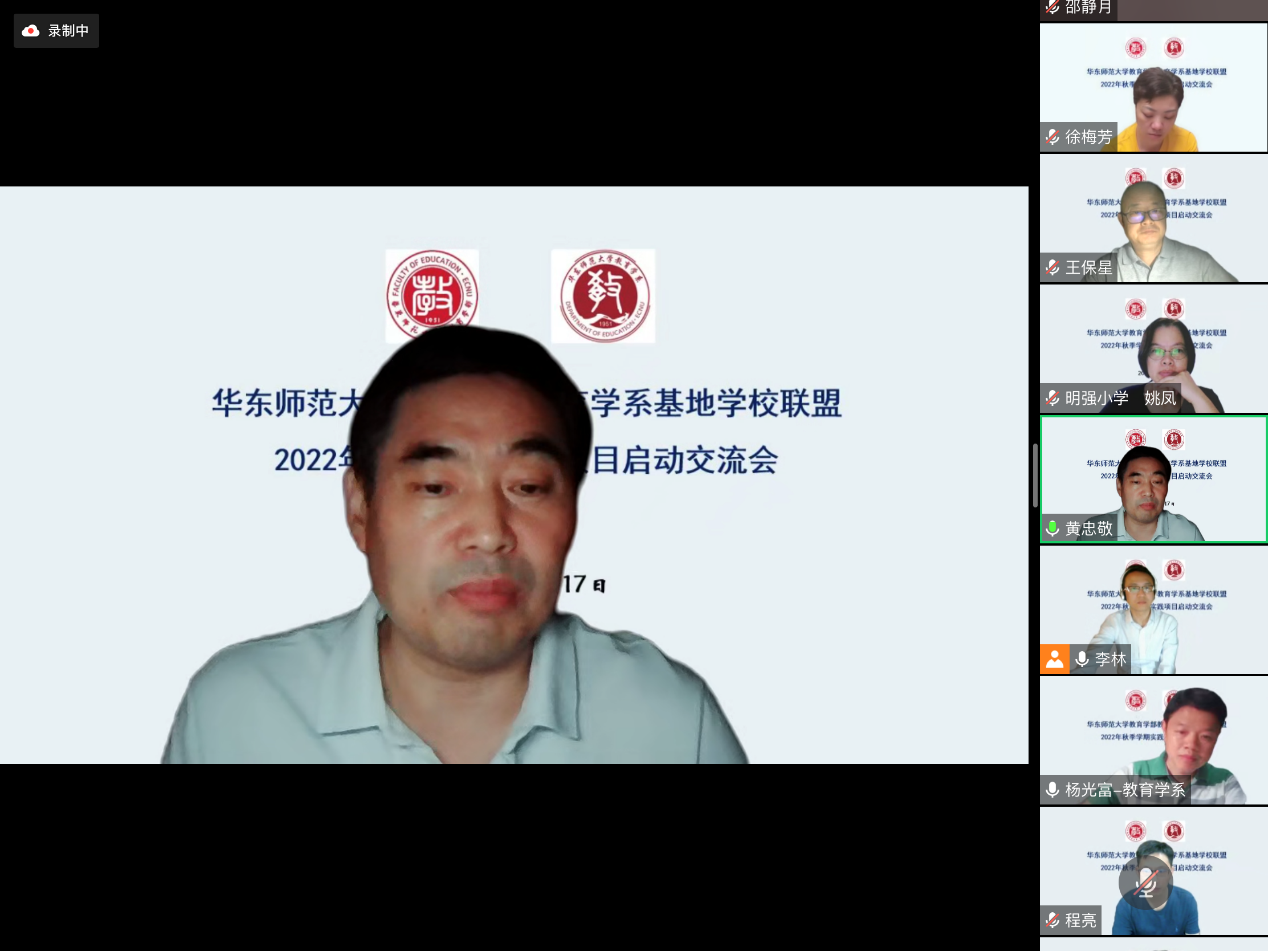
Task: Click the main speaker video area
Action: click(513, 475)
